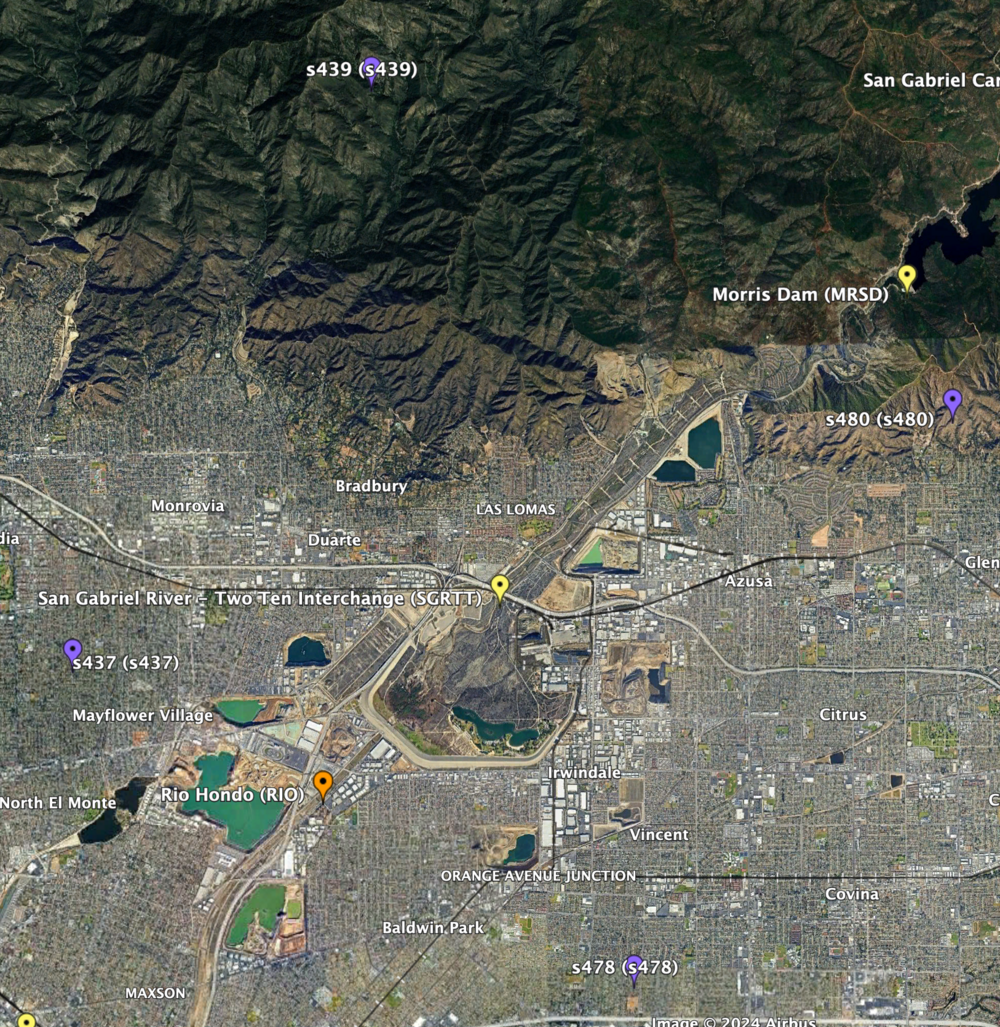
Task: Click the Duarte city label
Action: [x=334, y=540]
